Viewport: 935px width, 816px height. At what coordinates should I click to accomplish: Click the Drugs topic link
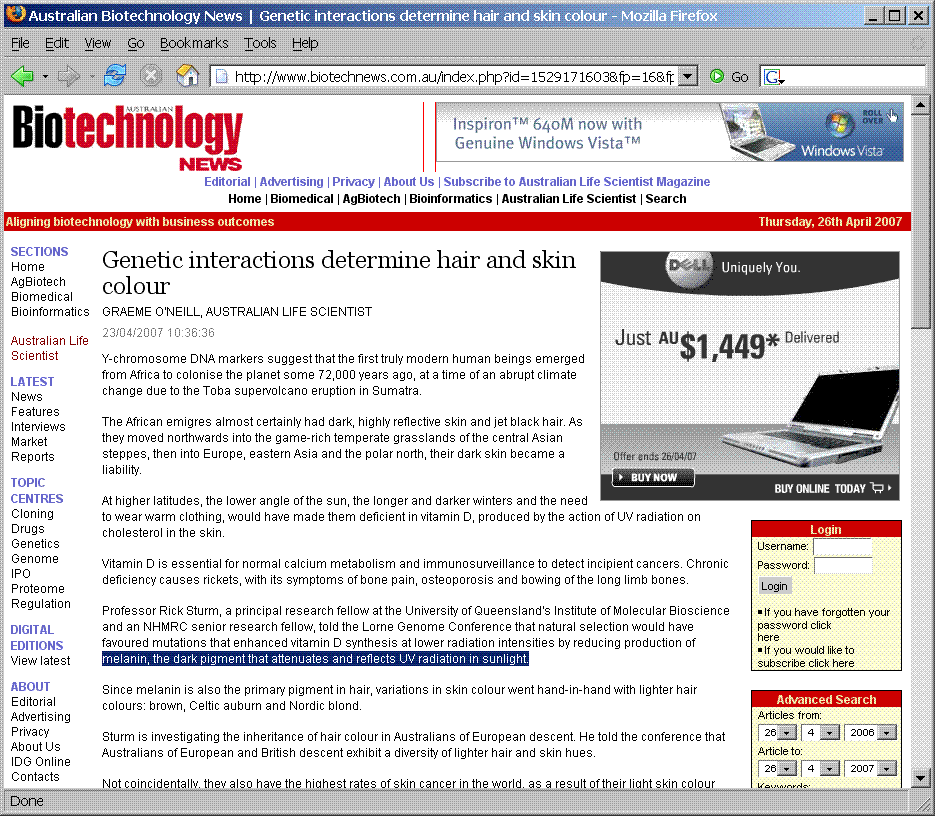tap(27, 529)
